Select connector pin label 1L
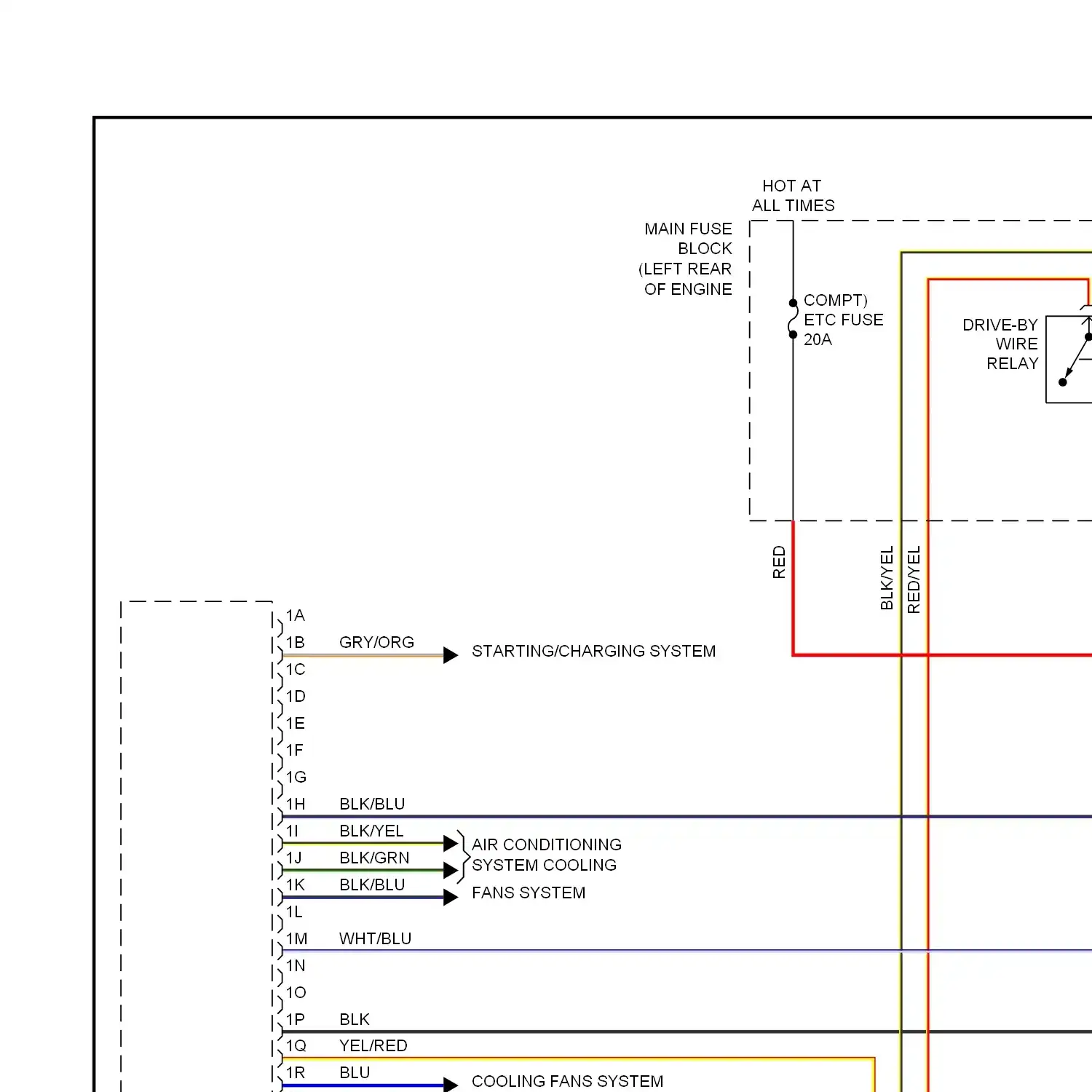Screen dimensions: 1092x1092 (x=293, y=912)
